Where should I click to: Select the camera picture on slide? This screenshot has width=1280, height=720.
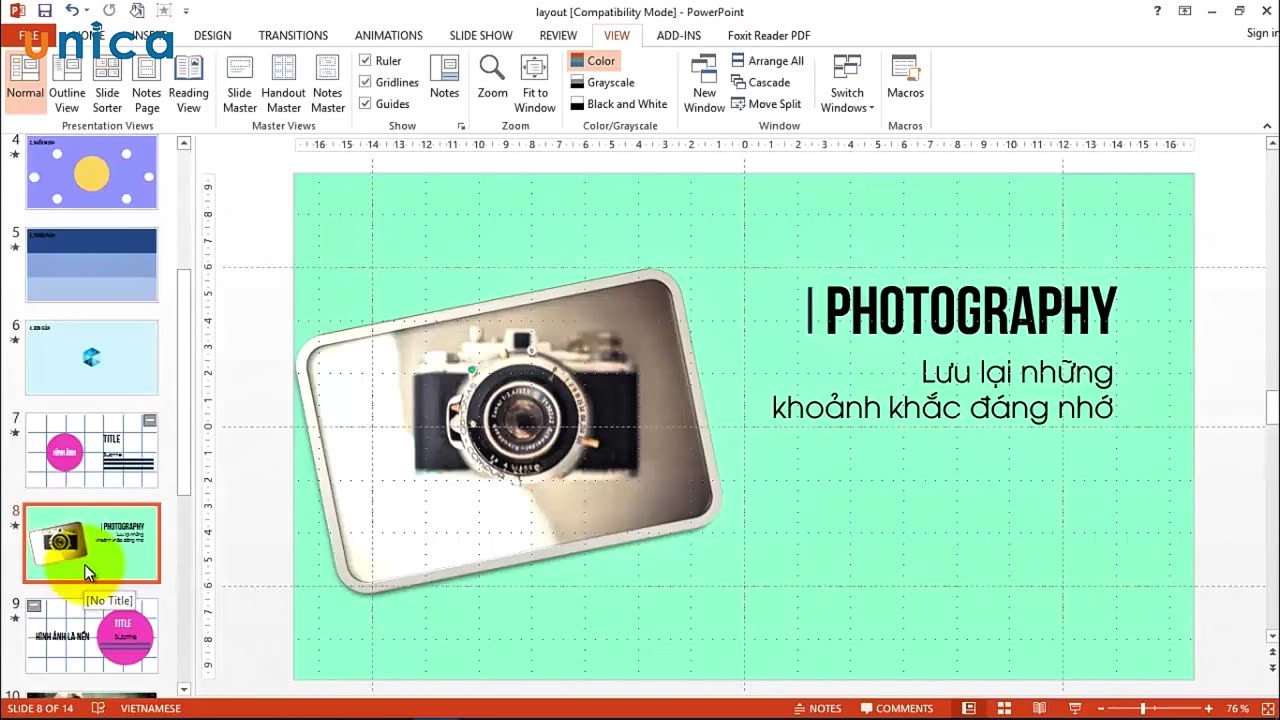508,431
